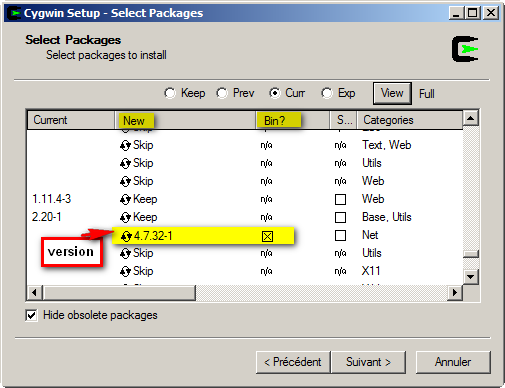Click cycle icon on X11 Skip row
This screenshot has height=388, width=505.
pos(125,272)
